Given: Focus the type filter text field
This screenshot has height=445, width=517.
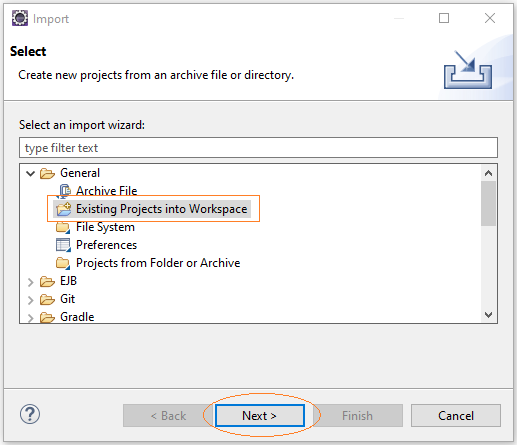Looking at the screenshot, I should 258,148.
